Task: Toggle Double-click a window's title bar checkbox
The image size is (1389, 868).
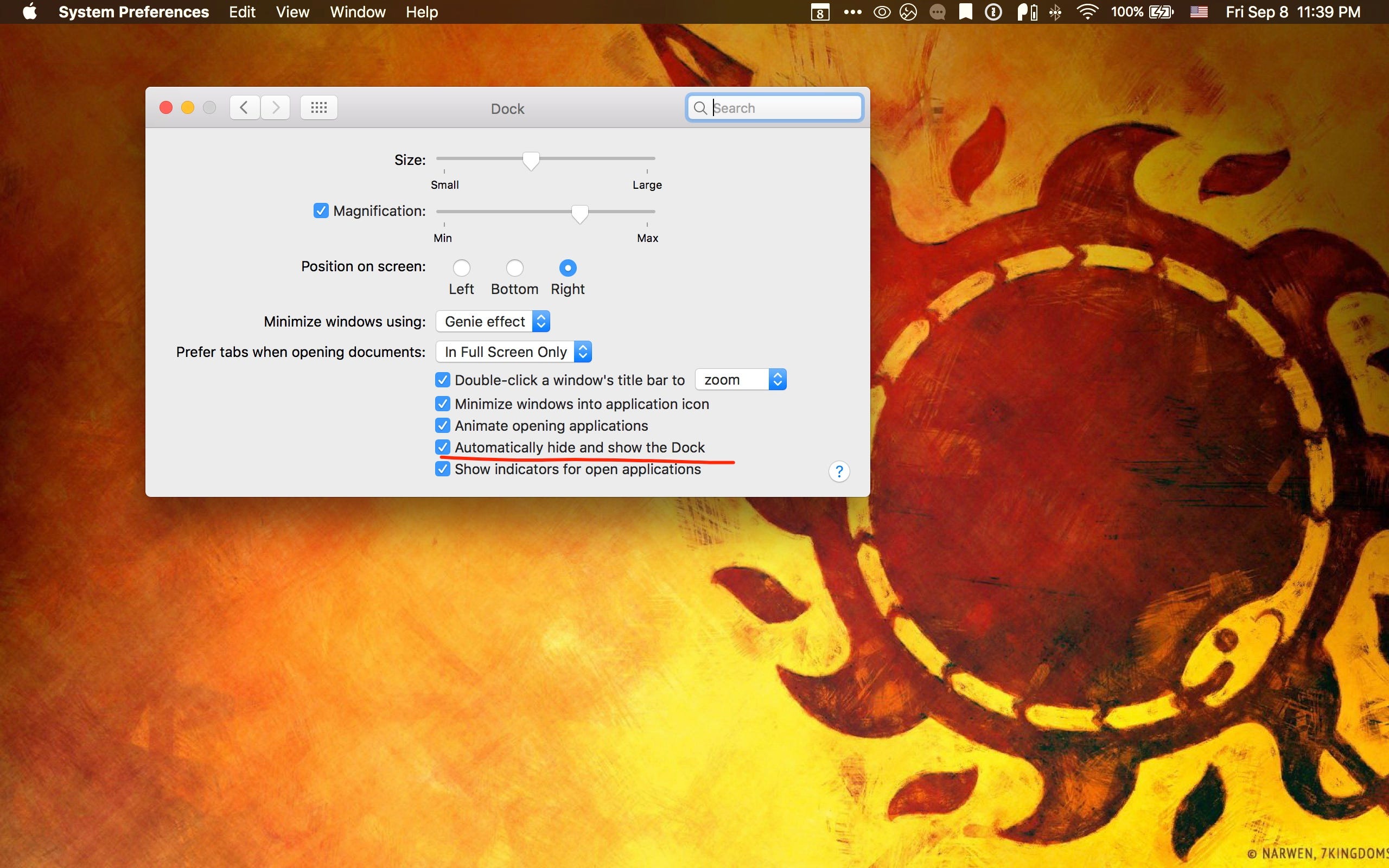Action: pos(443,379)
